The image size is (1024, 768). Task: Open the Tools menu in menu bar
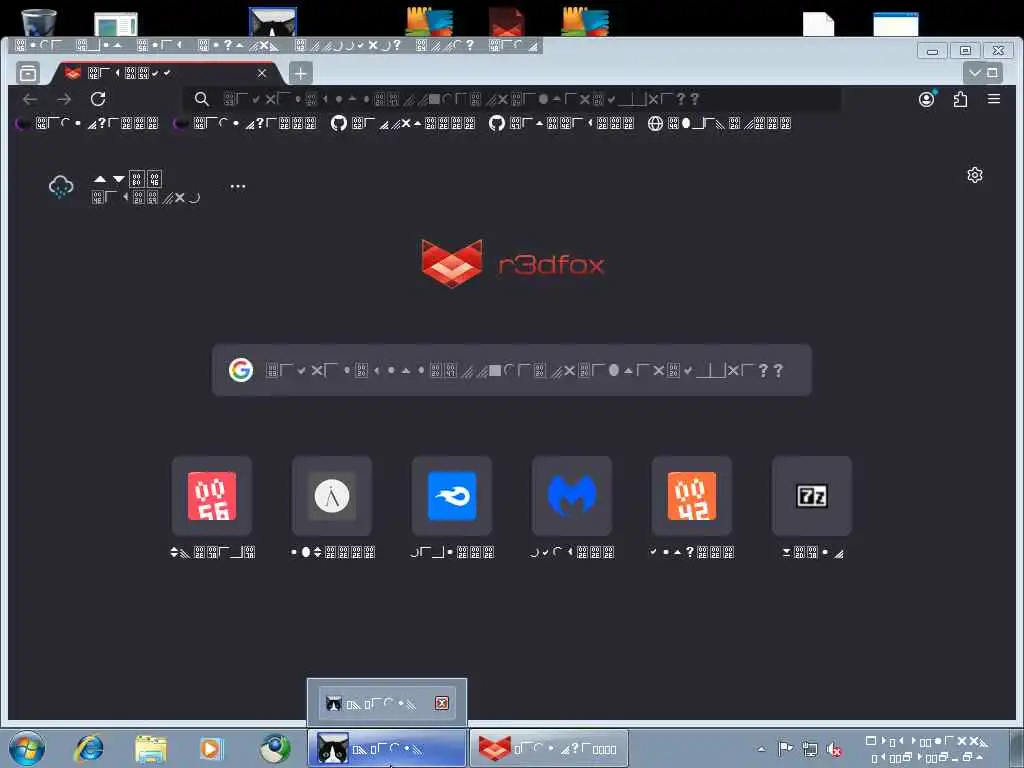pyautogui.click(x=445, y=46)
